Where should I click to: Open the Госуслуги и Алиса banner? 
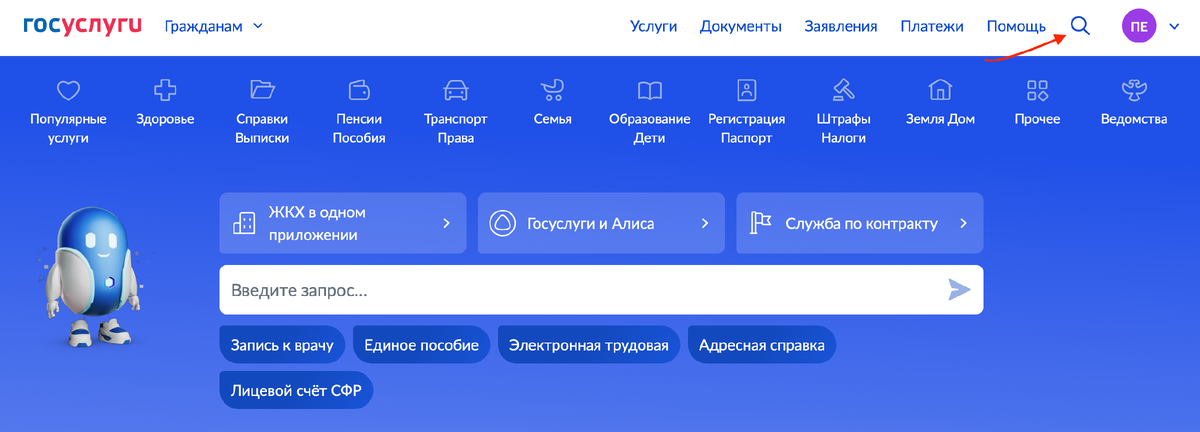point(601,223)
